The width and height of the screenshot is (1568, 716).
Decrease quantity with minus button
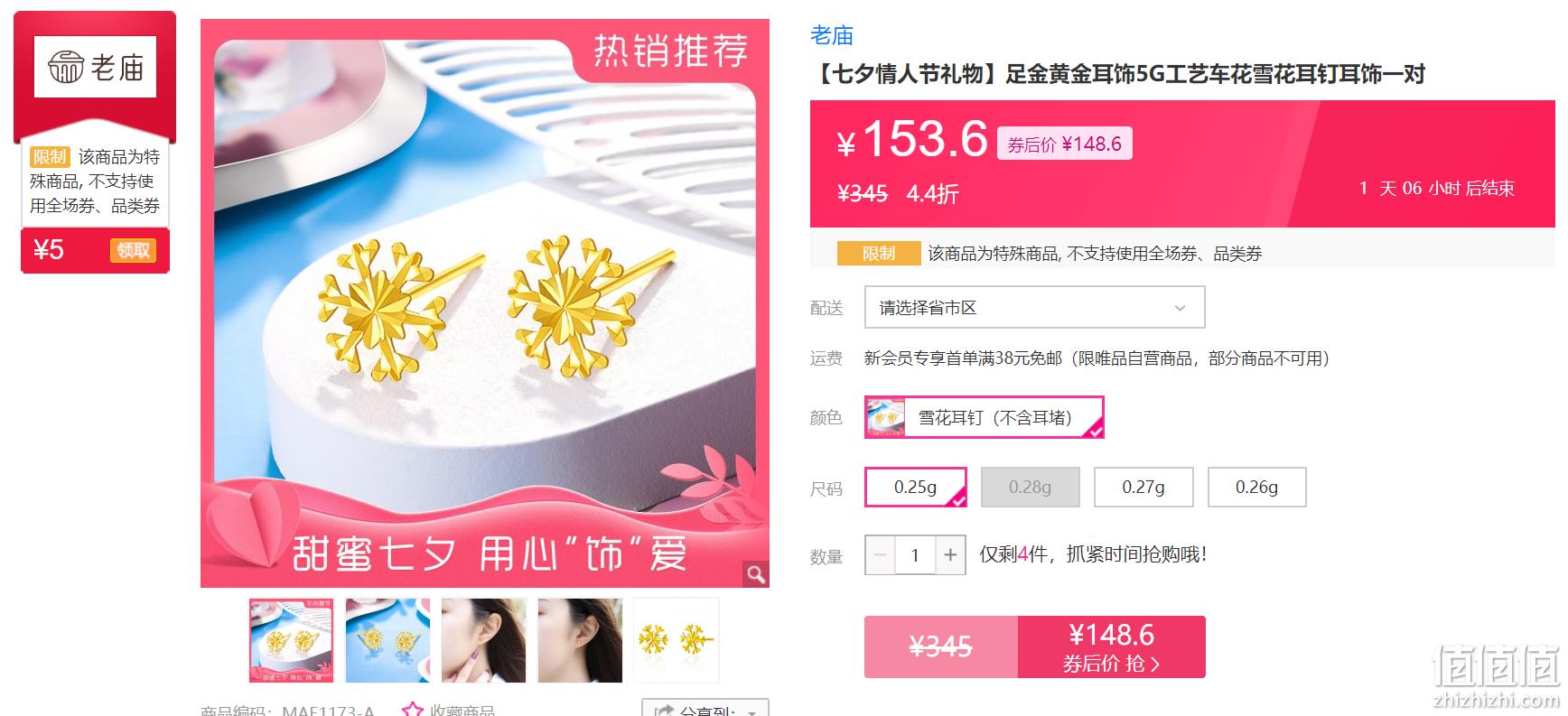click(x=881, y=555)
